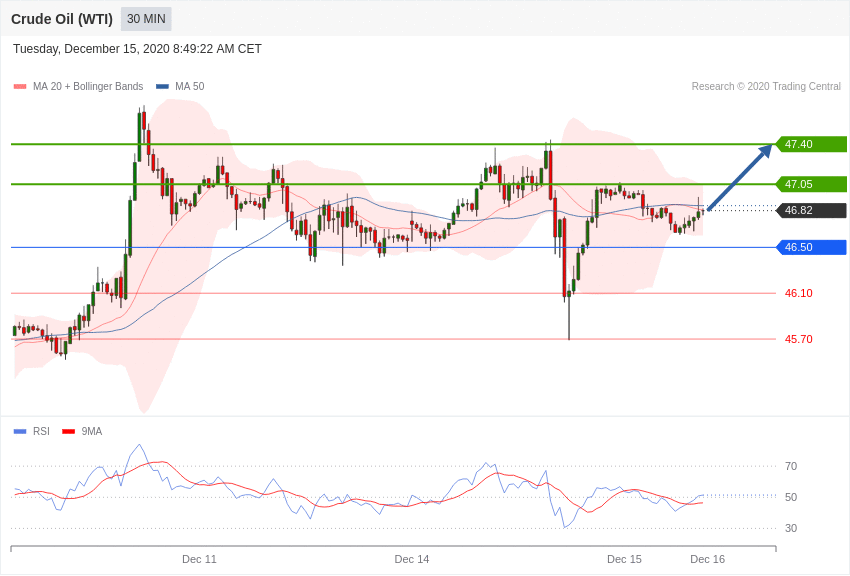Click the 30 MIN timeframe badge
This screenshot has width=850, height=576.
pyautogui.click(x=146, y=19)
